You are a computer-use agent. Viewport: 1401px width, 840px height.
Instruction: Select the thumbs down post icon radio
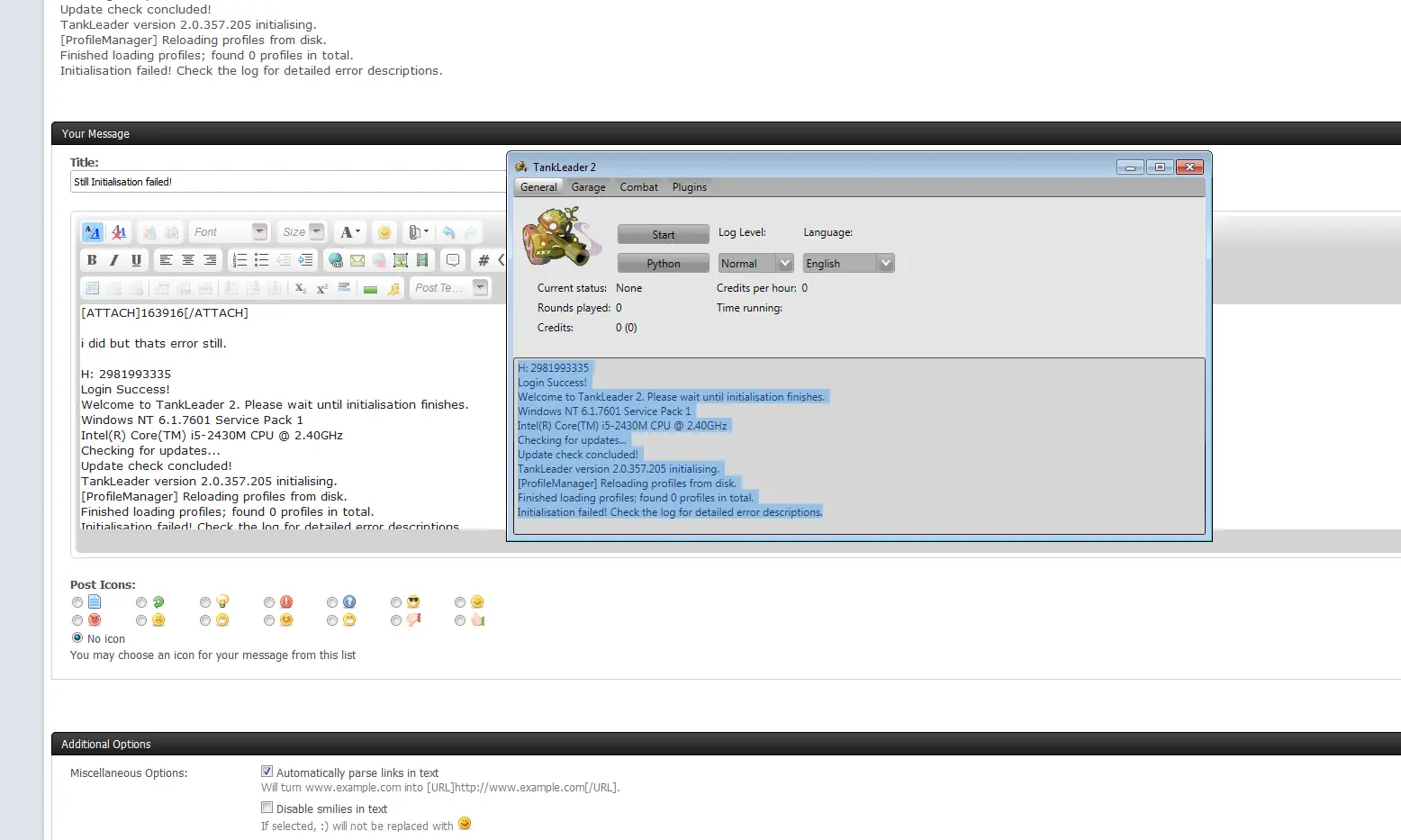pos(396,620)
